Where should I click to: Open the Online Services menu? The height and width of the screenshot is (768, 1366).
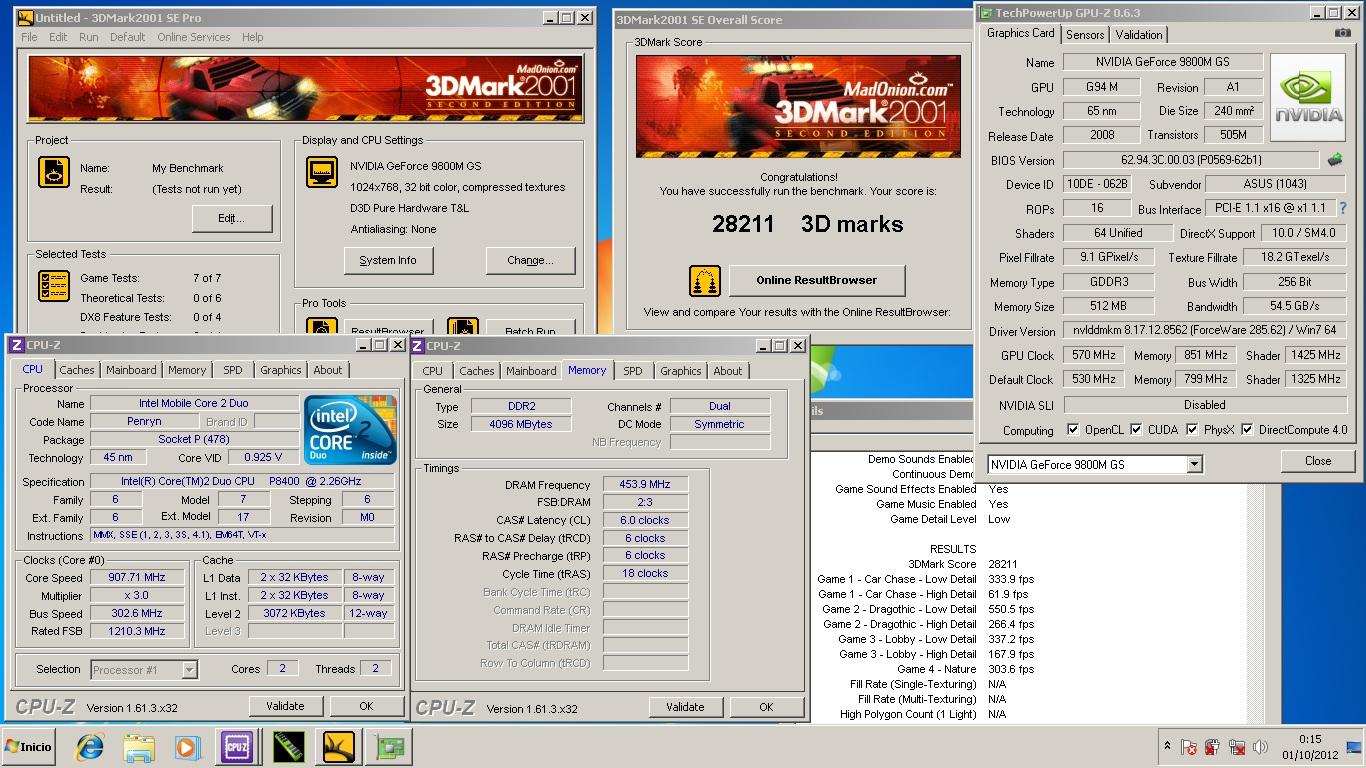point(193,37)
